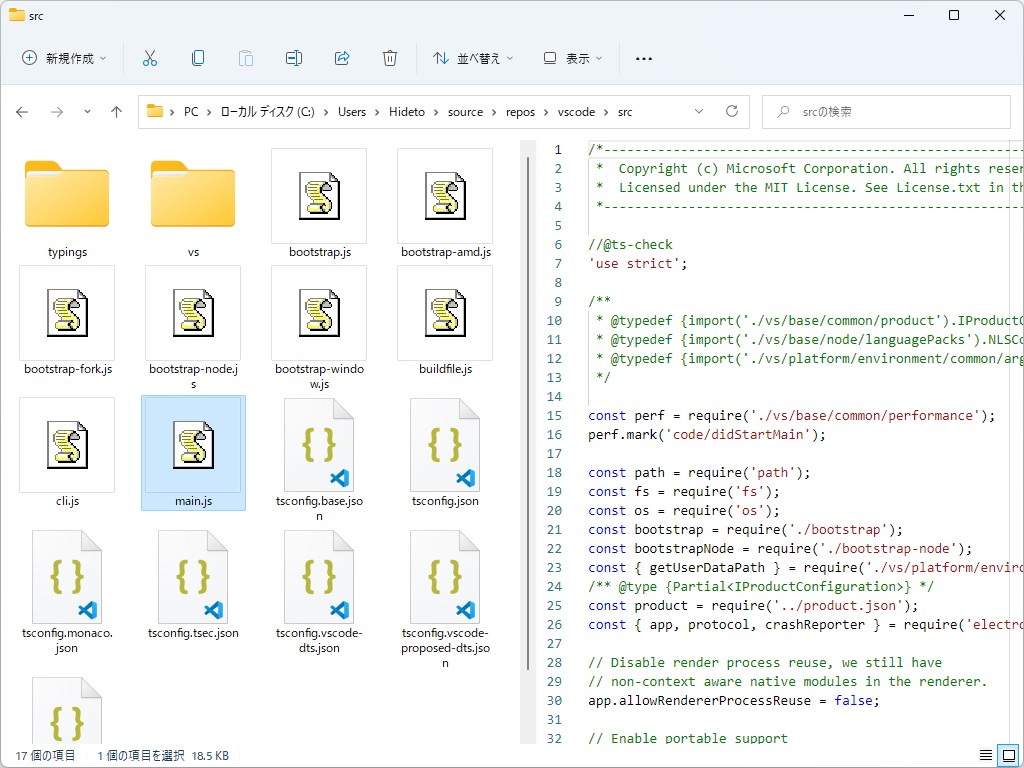Screen dimensions: 1024x768
Task: Expand the address bar history chevron
Action: 700,112
